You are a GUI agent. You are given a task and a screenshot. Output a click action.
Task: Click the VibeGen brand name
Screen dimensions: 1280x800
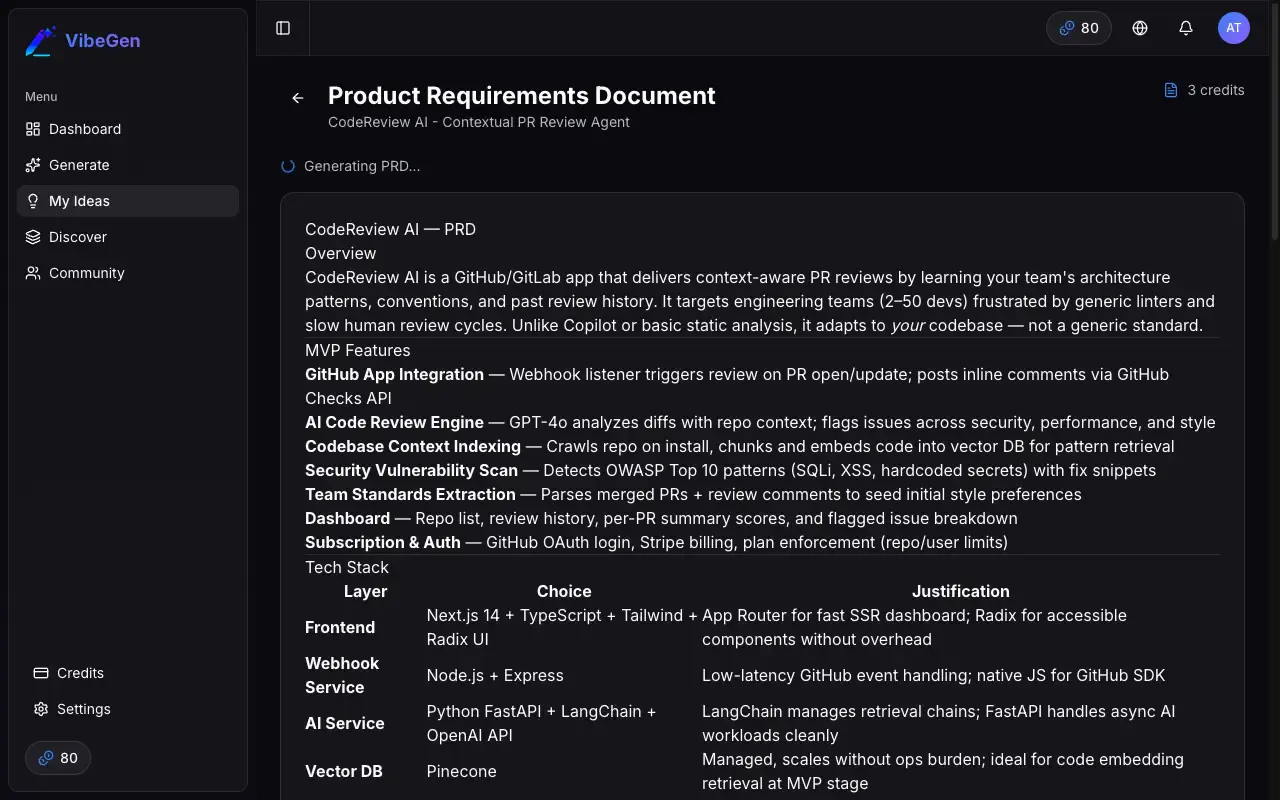pyautogui.click(x=103, y=41)
